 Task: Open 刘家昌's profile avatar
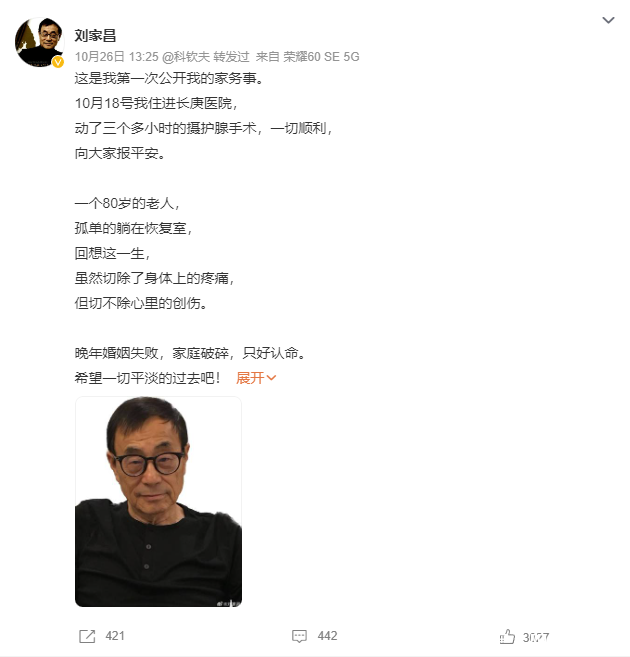39,42
